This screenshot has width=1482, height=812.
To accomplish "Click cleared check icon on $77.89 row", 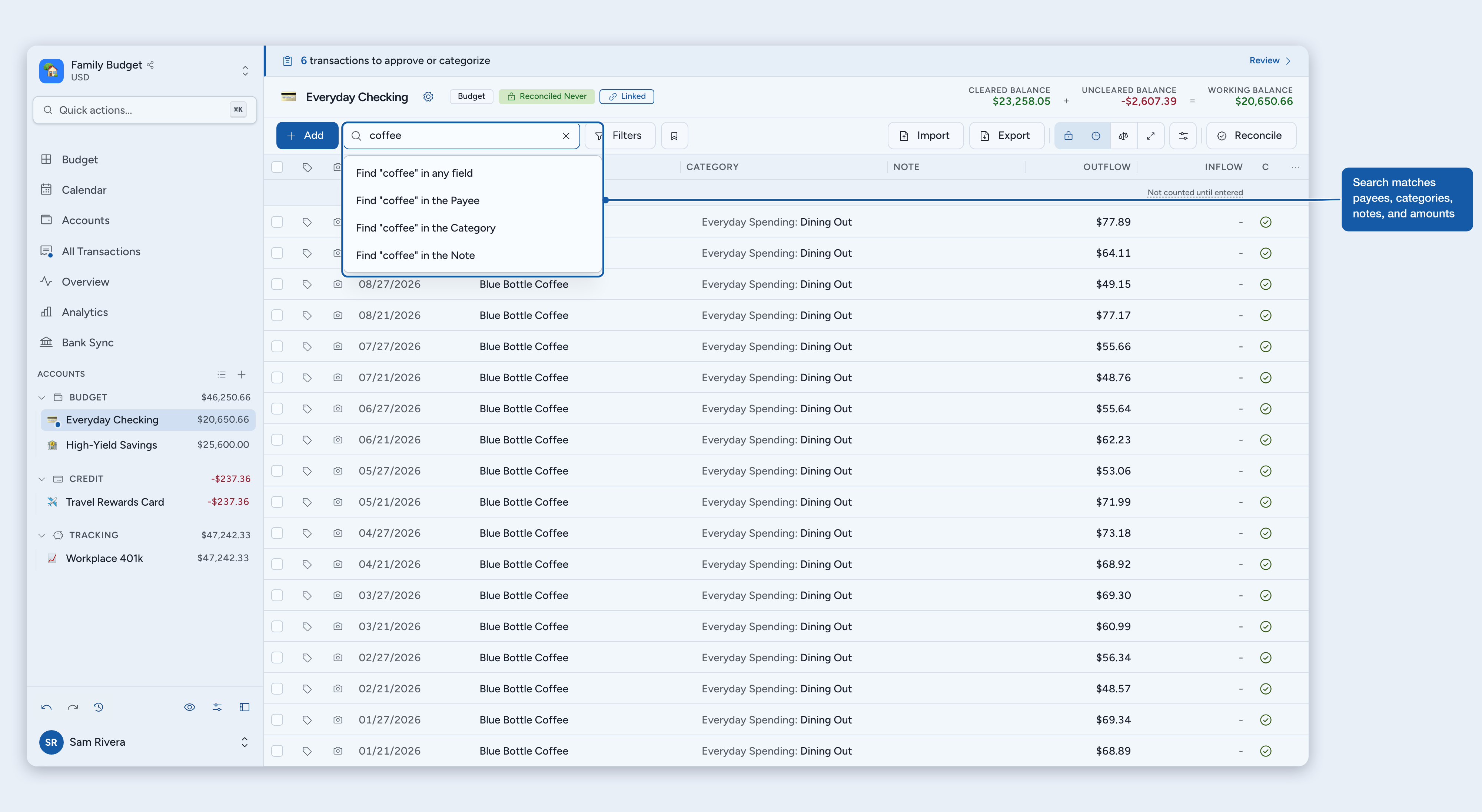I will [x=1266, y=222].
